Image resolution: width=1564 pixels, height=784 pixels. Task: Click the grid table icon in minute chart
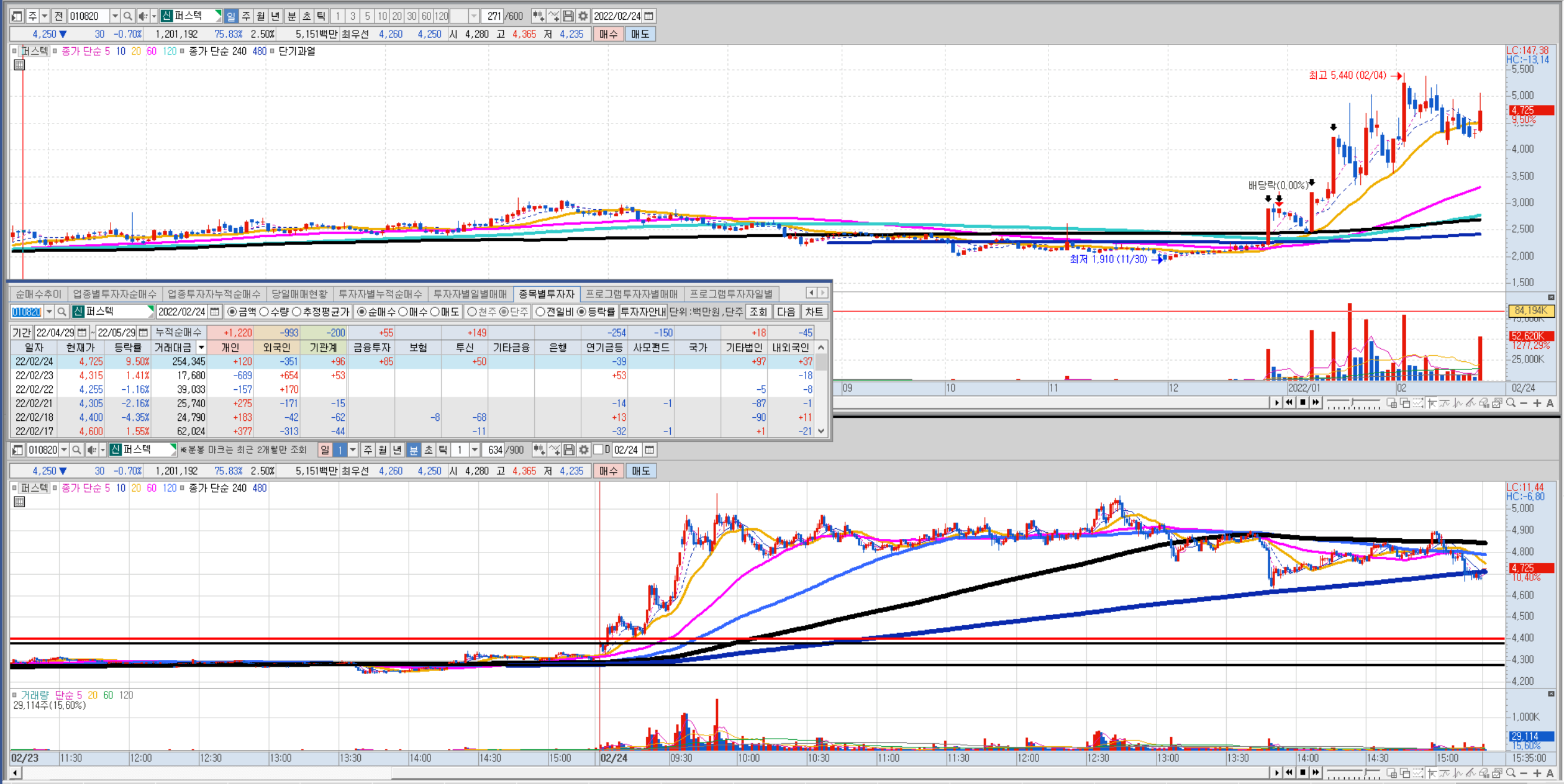tap(19, 502)
